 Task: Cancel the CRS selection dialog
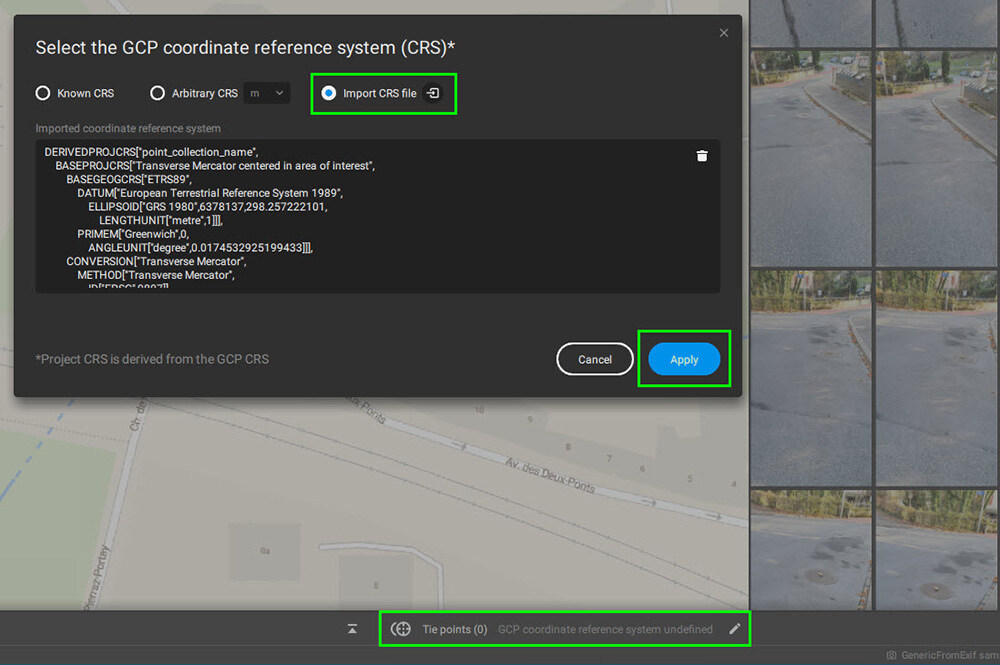(595, 359)
